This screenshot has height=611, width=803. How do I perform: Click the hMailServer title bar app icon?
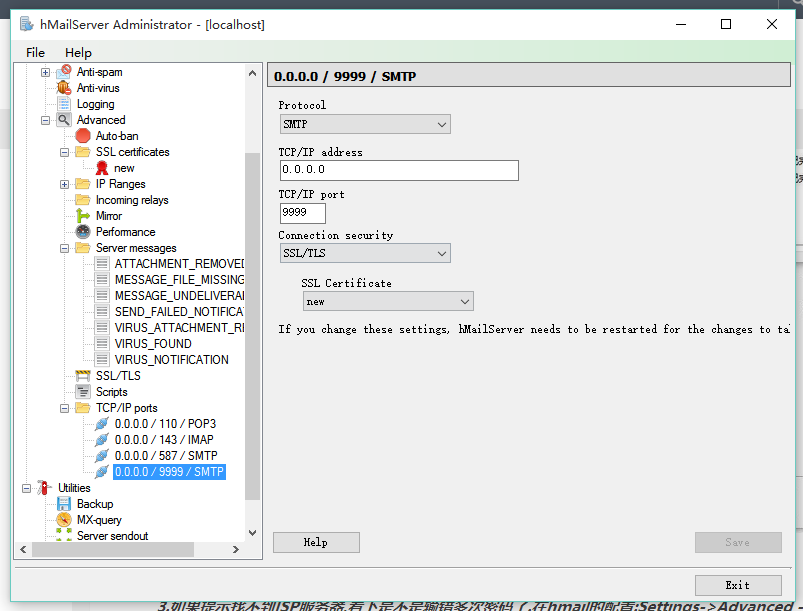(x=27, y=24)
